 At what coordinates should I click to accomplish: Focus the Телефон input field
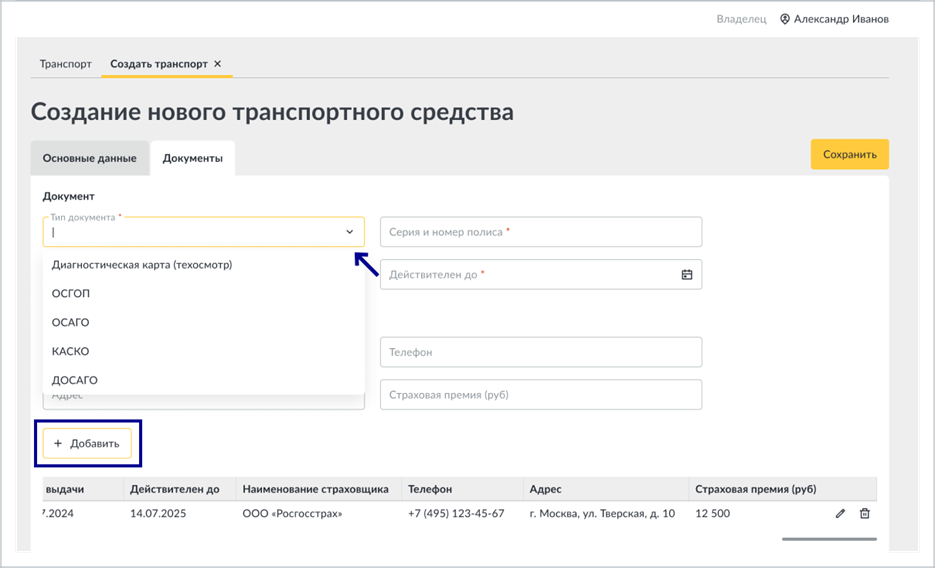point(541,352)
